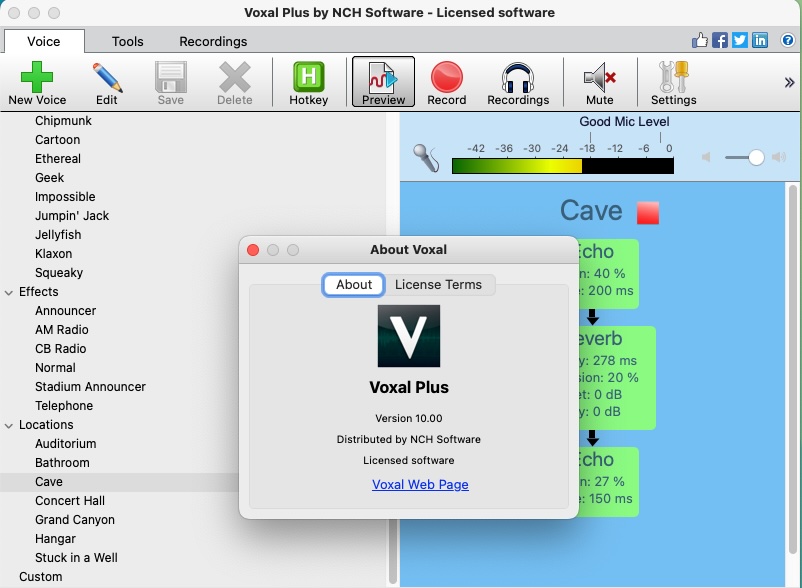Open help with the question mark icon
The width and height of the screenshot is (802, 588).
pos(788,40)
